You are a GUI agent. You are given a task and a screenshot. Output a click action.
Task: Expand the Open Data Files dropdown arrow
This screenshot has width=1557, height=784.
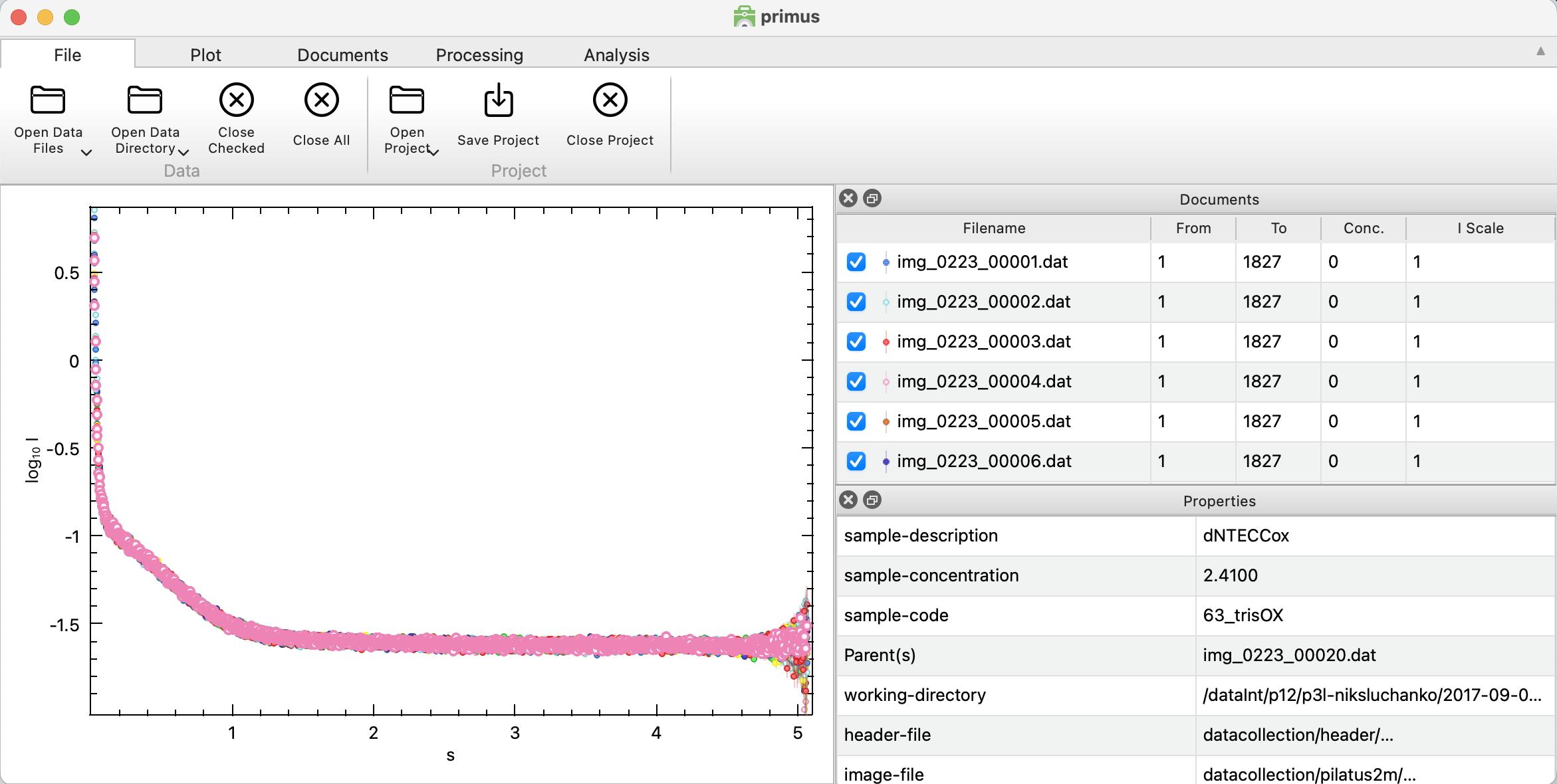coord(86,153)
